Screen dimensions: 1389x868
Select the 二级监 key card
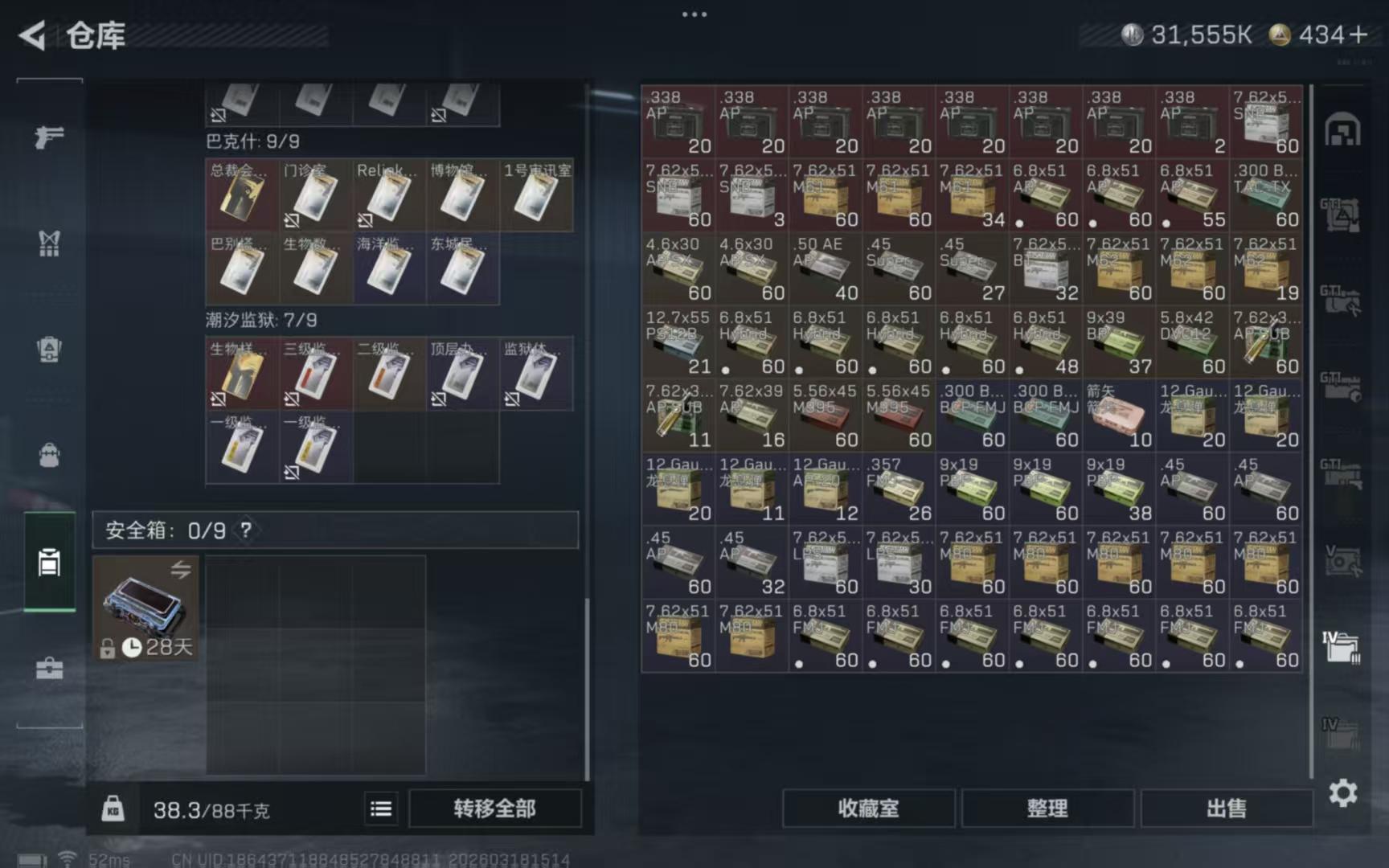[x=389, y=374]
